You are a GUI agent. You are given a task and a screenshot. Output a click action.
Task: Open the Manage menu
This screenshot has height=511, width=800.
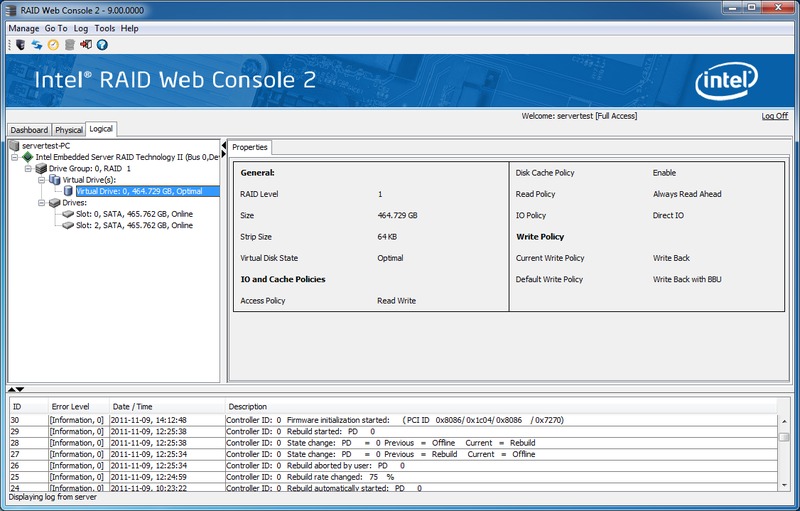click(24, 29)
